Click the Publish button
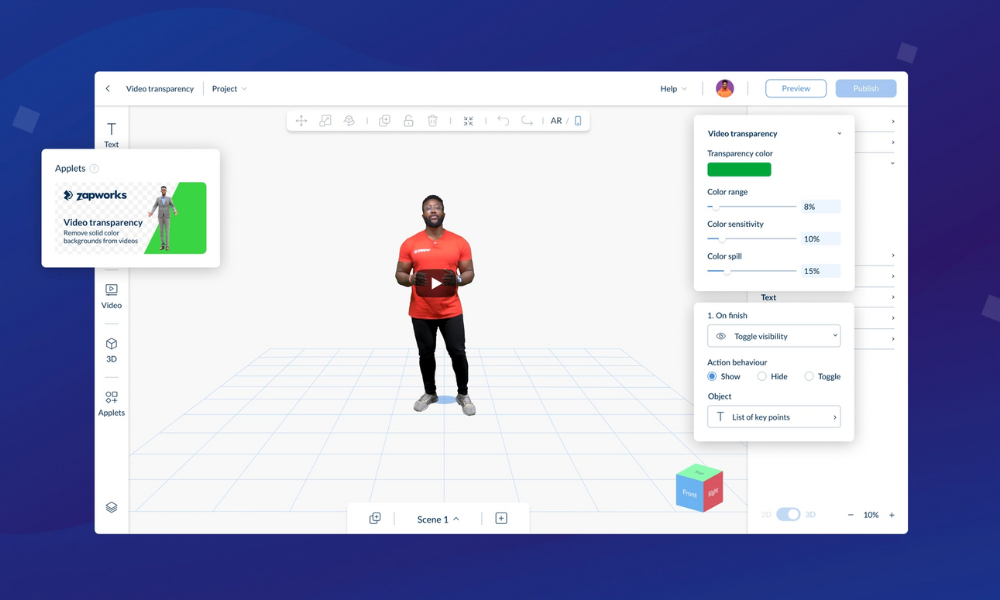 [866, 88]
